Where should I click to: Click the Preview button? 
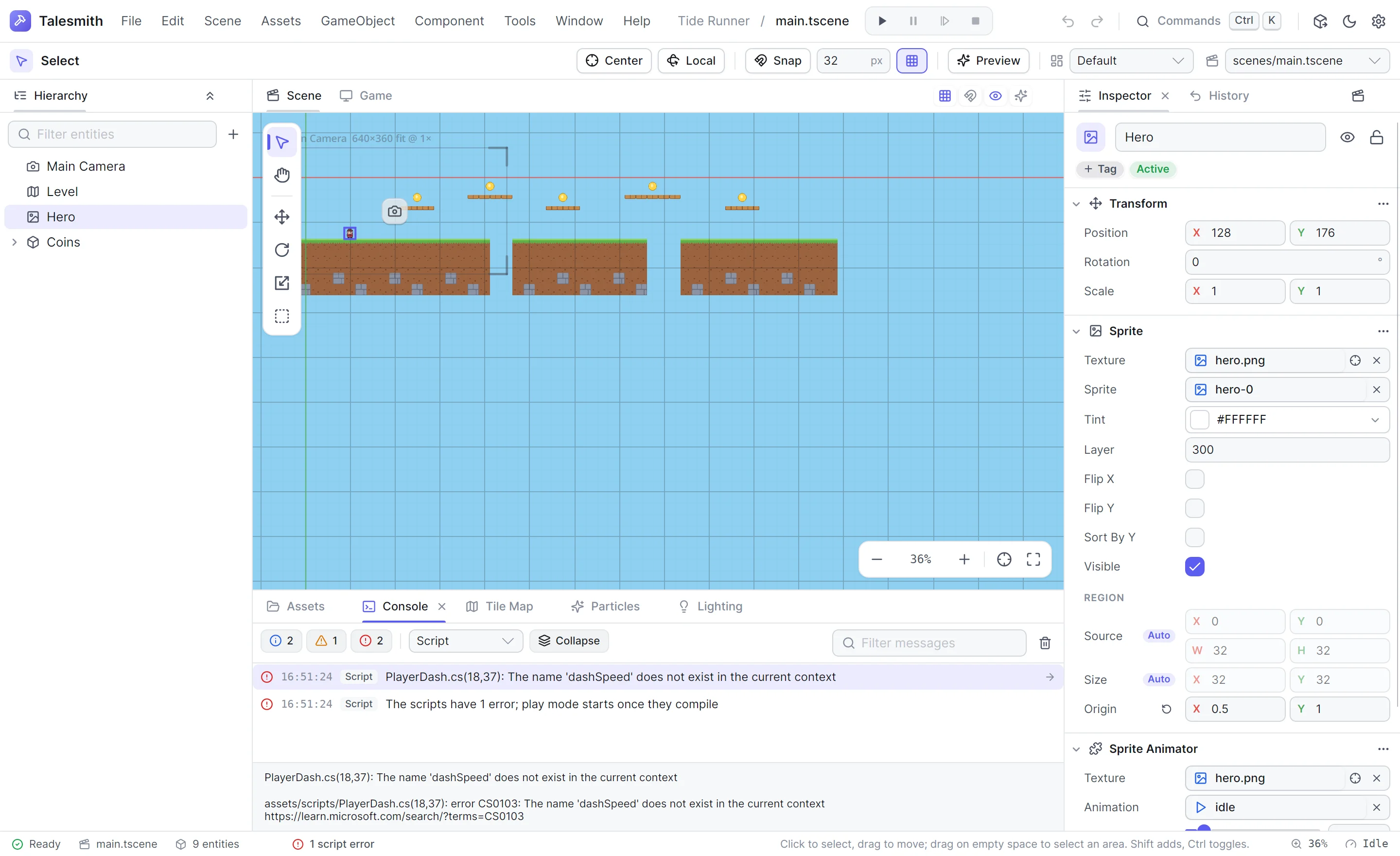coord(988,61)
